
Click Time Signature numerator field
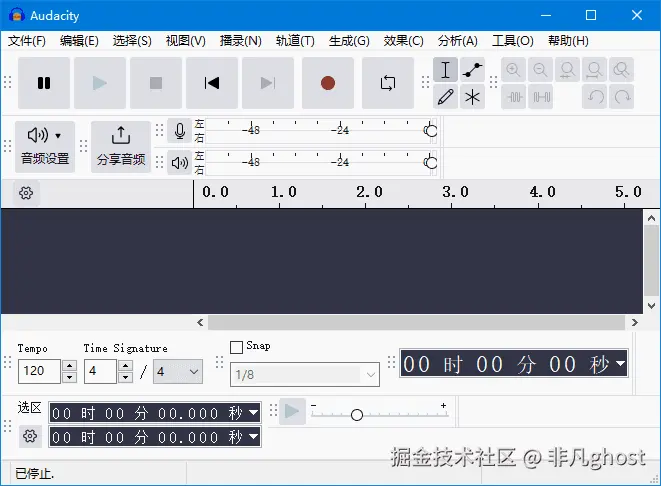[100, 371]
